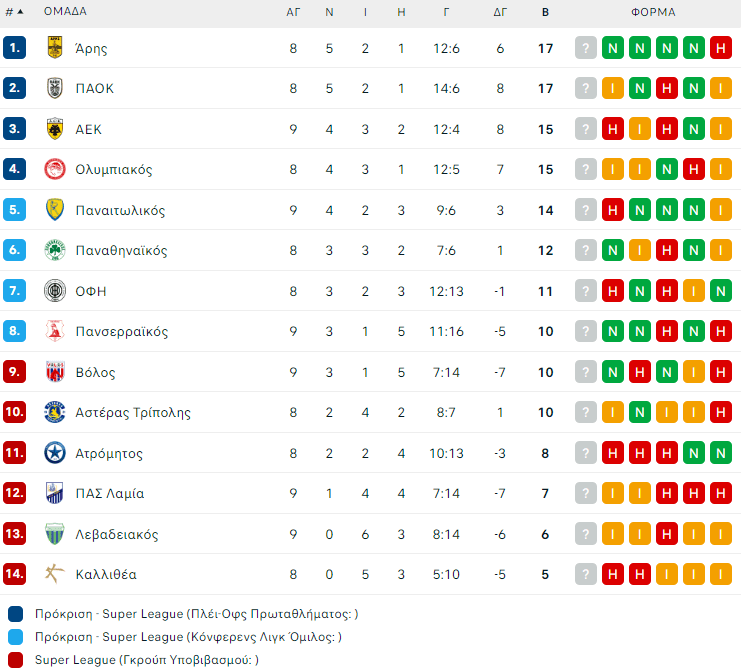This screenshot has width=741, height=671.
Task: Click the dark blue Championship Playoff legend swatch
Action: click(15, 613)
